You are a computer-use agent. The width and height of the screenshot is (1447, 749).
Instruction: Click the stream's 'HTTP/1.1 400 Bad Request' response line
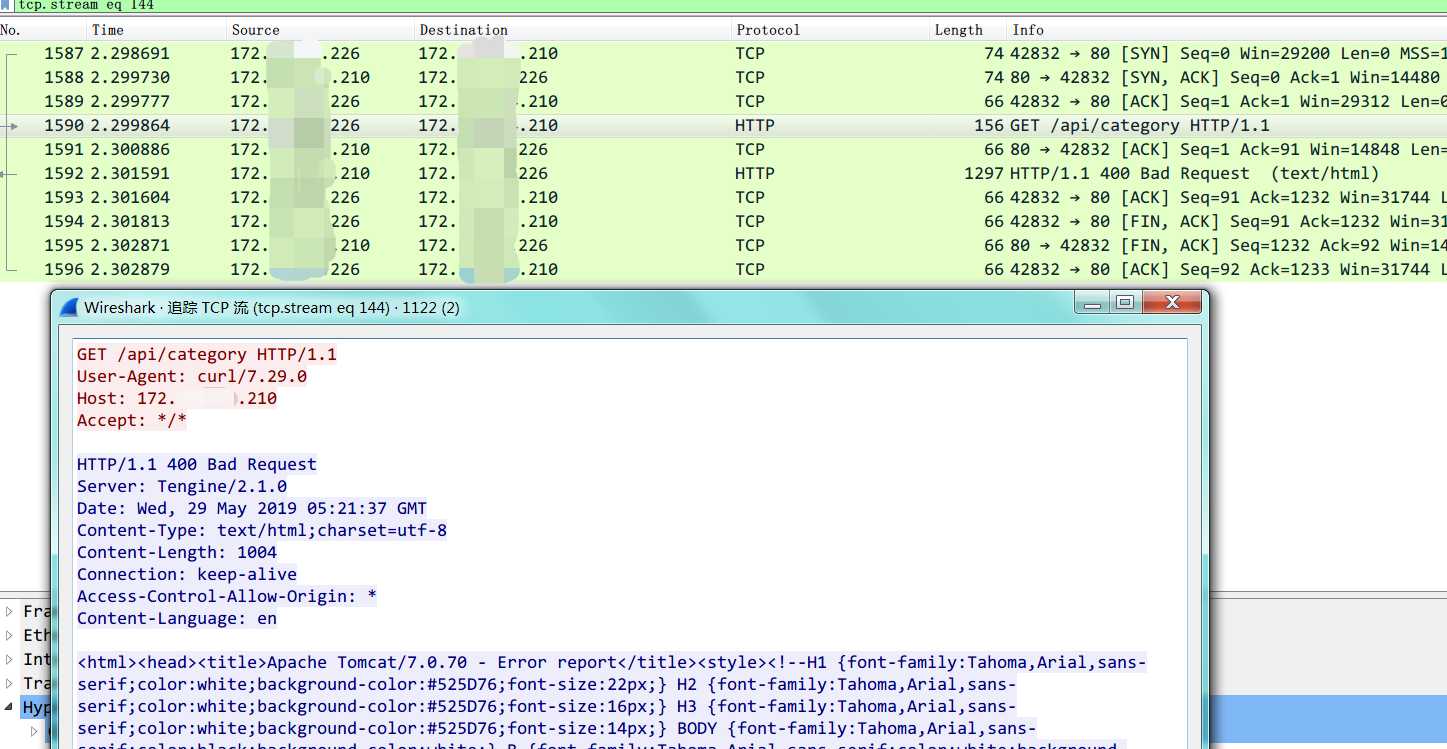(x=197, y=464)
